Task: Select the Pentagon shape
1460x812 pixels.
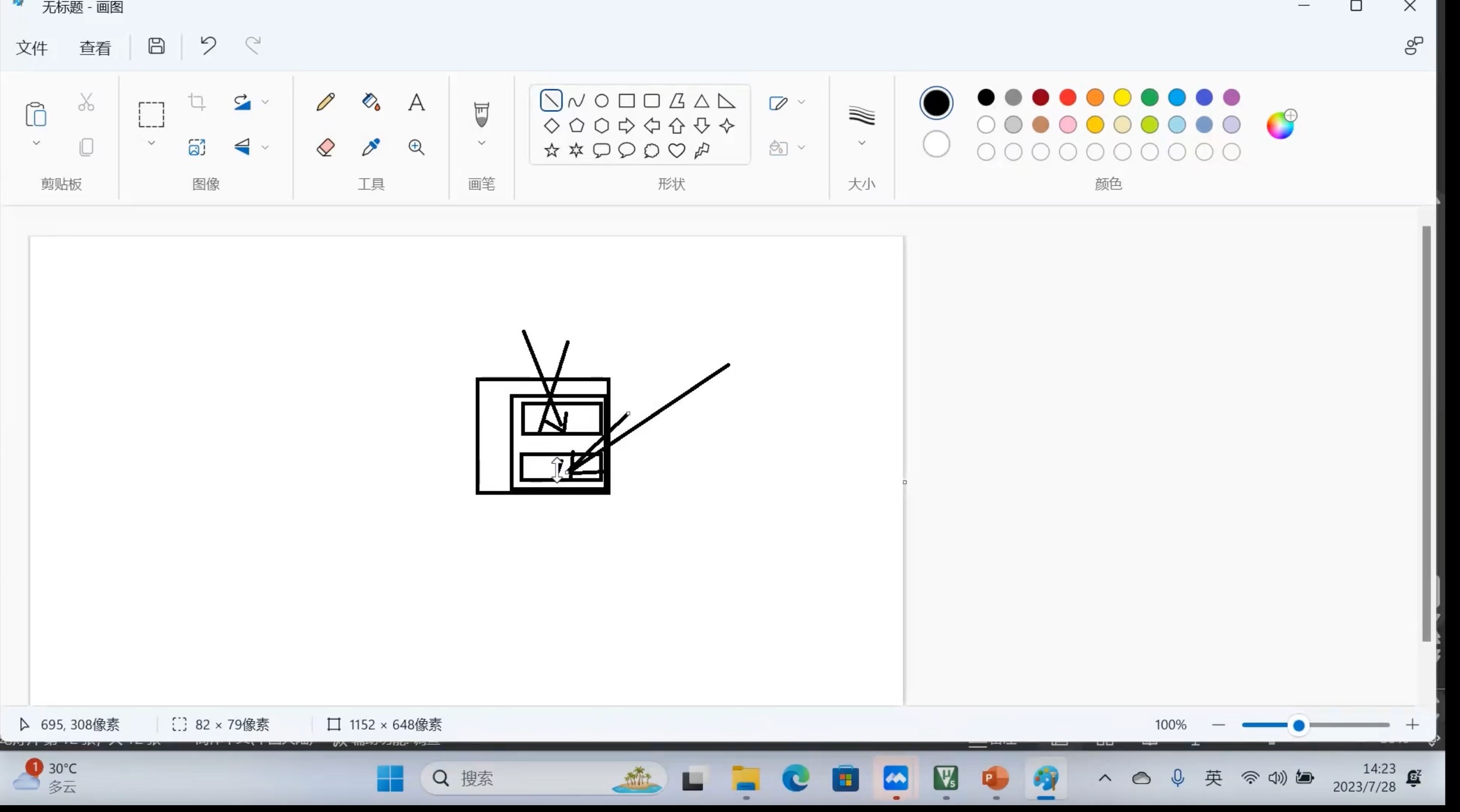Action: click(x=576, y=125)
